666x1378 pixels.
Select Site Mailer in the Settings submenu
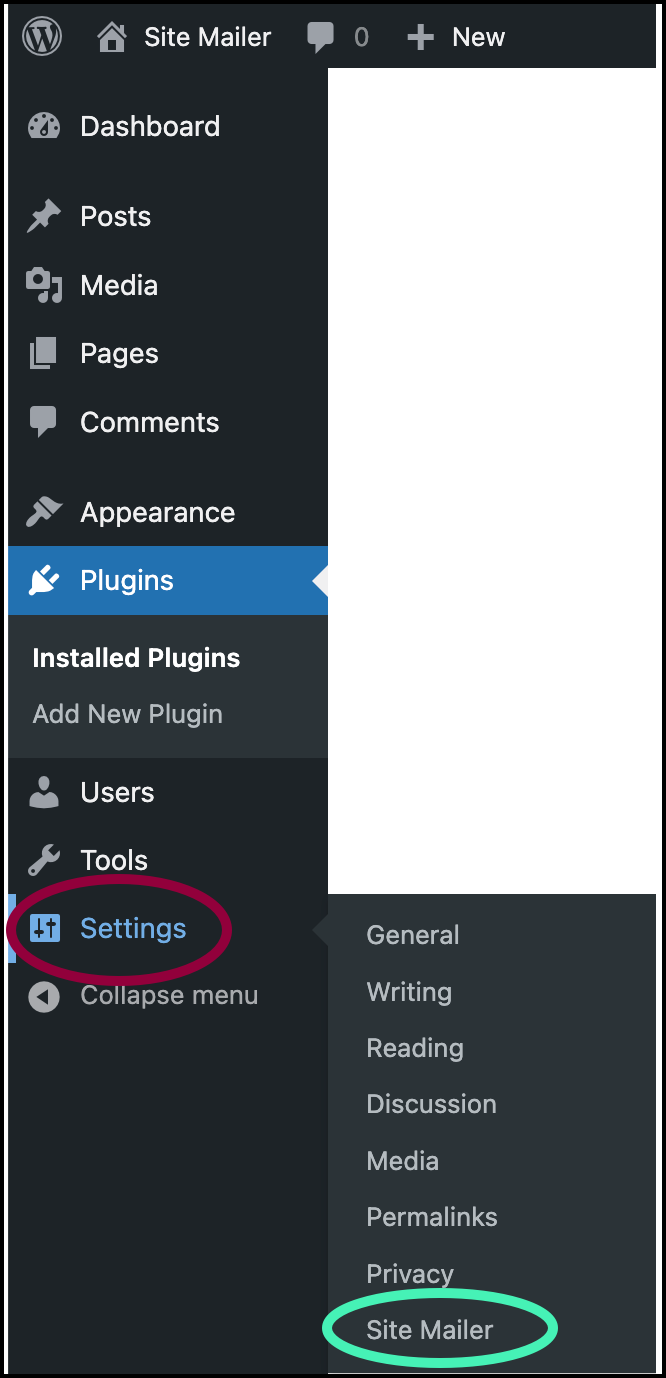click(430, 1330)
